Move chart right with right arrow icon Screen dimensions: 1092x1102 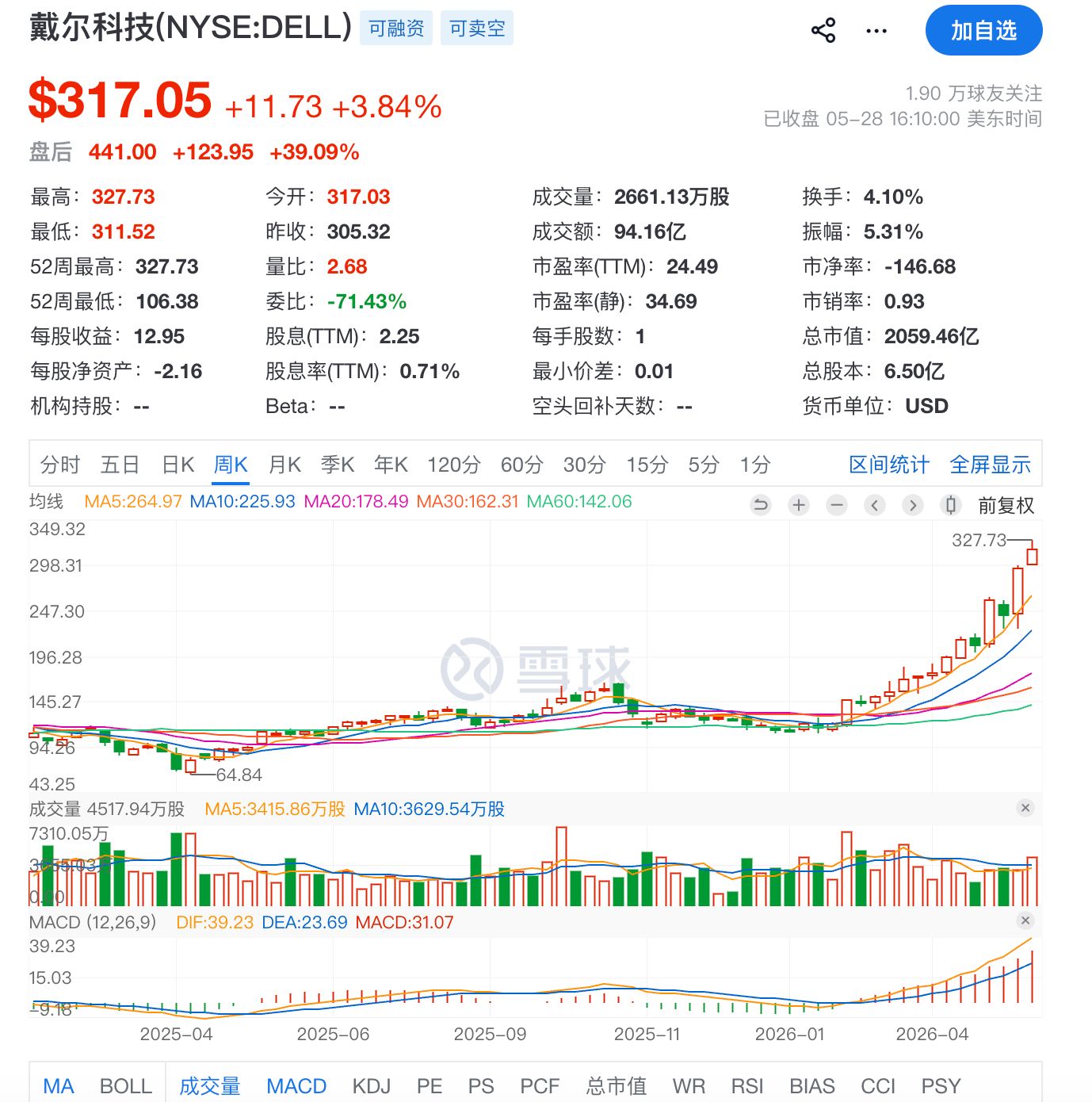click(913, 505)
